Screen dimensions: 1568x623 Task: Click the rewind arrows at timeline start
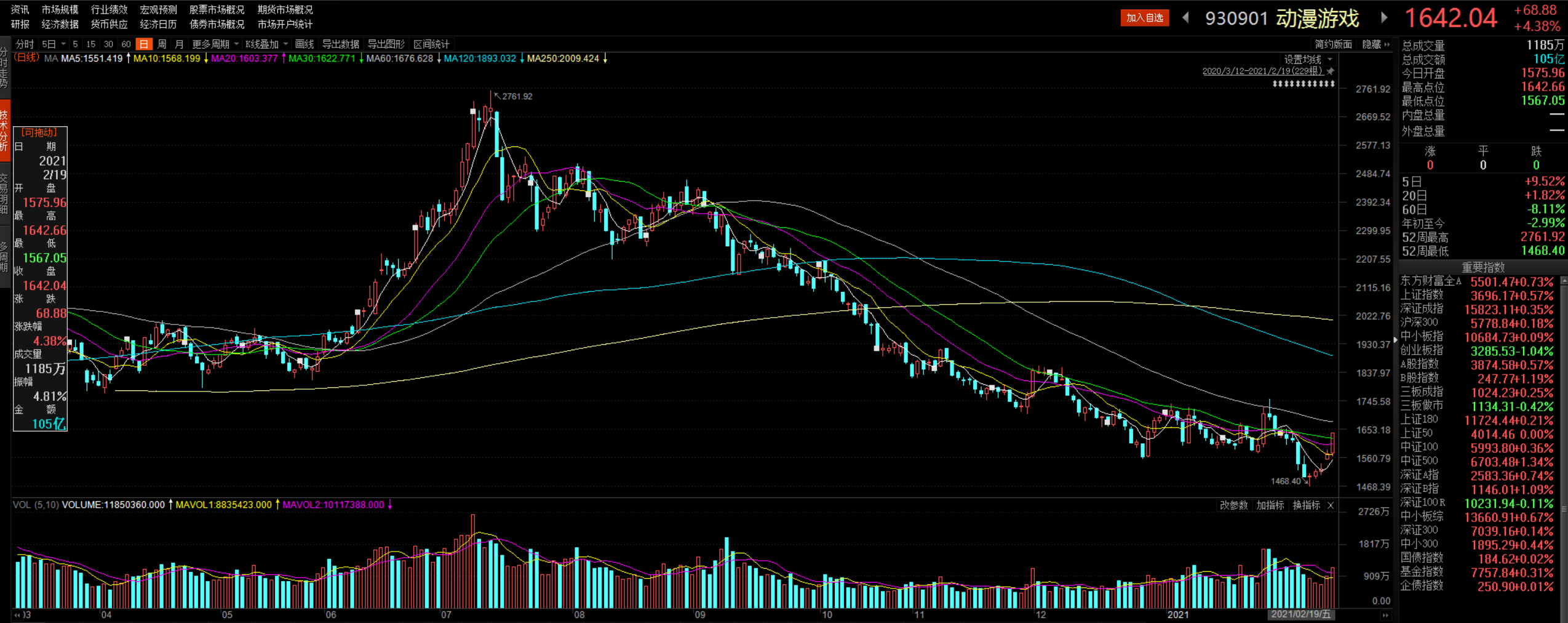(x=17, y=615)
